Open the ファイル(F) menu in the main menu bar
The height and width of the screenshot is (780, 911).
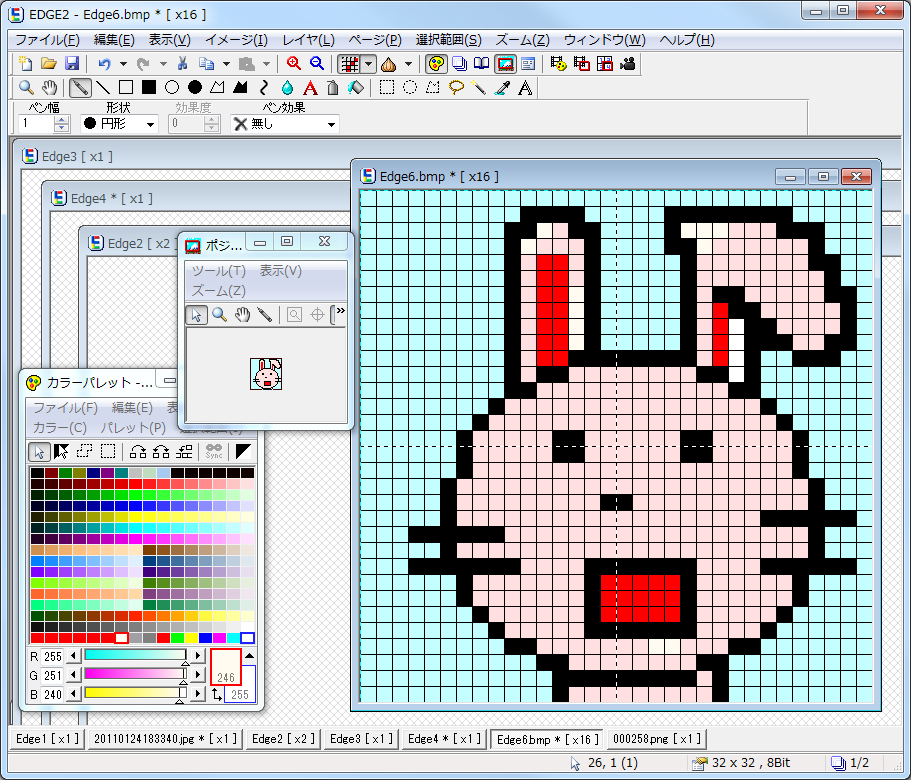47,40
